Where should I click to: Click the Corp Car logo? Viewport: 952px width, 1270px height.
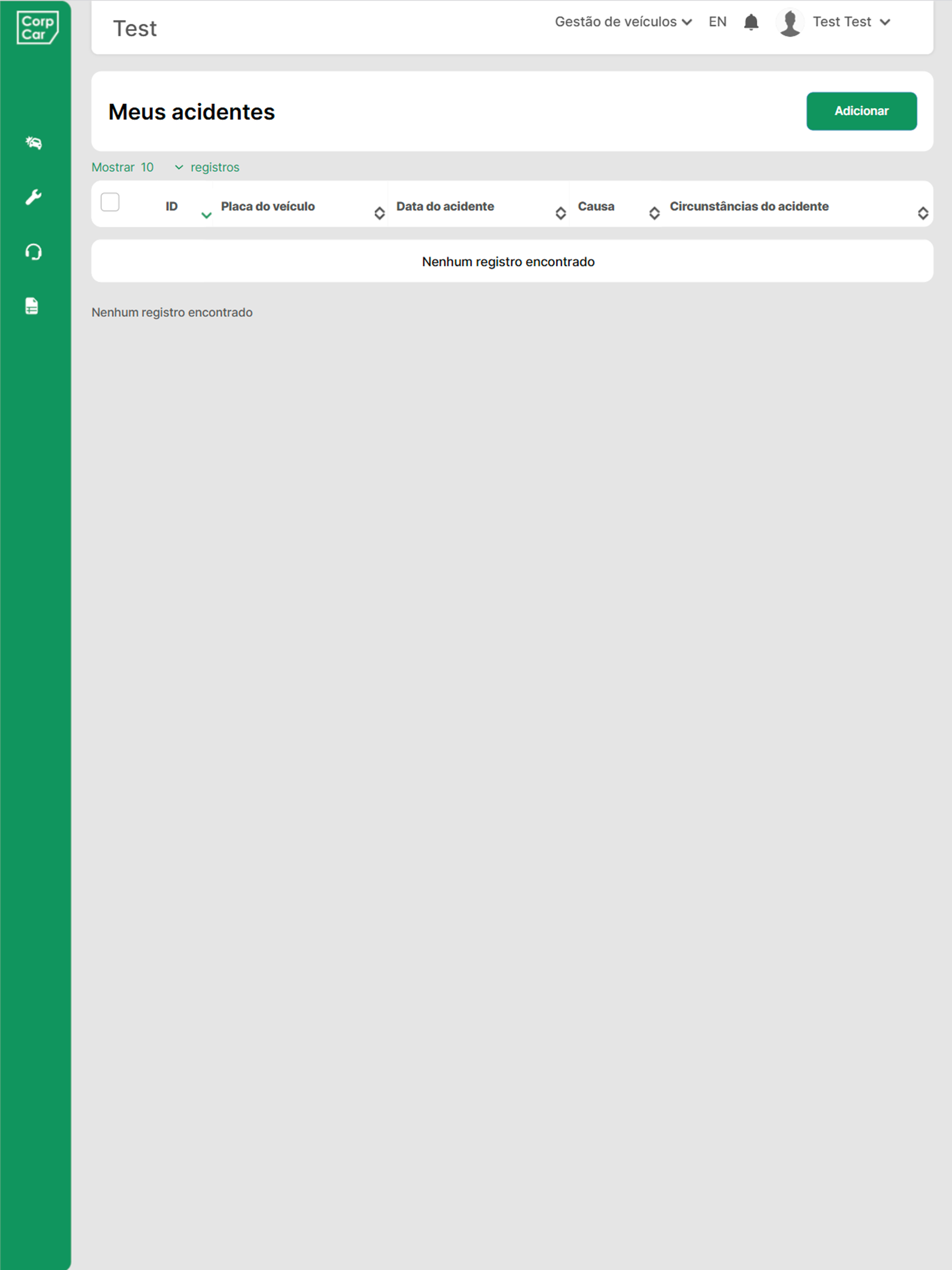point(37,28)
